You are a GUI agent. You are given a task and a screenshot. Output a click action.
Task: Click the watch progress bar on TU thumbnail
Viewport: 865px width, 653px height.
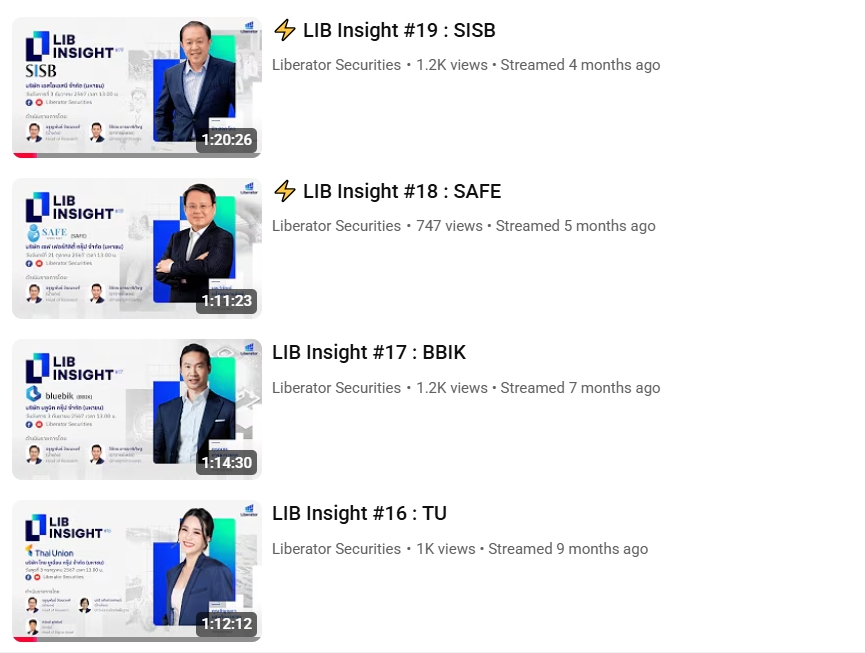point(137,640)
